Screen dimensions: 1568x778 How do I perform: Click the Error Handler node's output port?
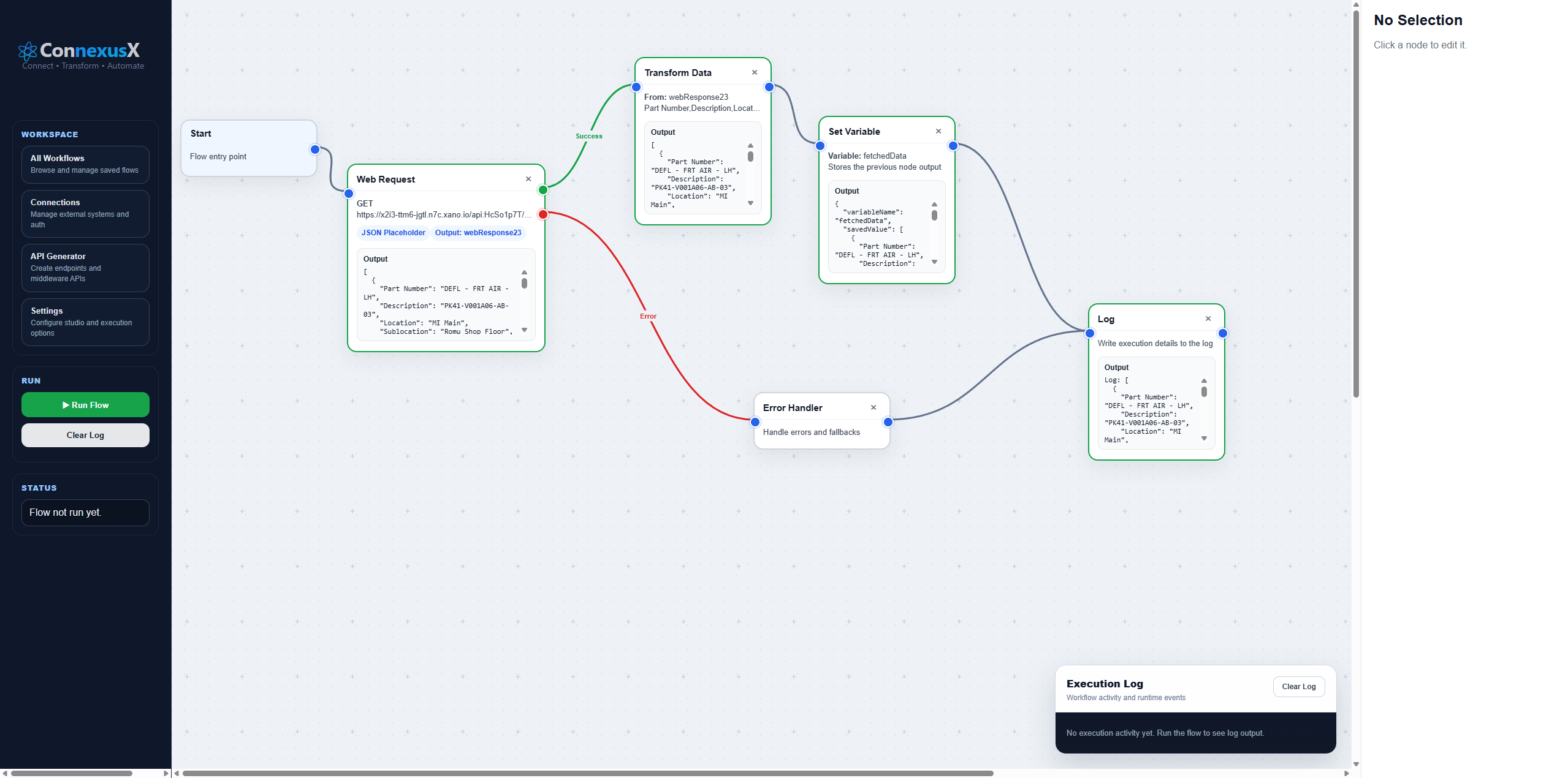[888, 421]
